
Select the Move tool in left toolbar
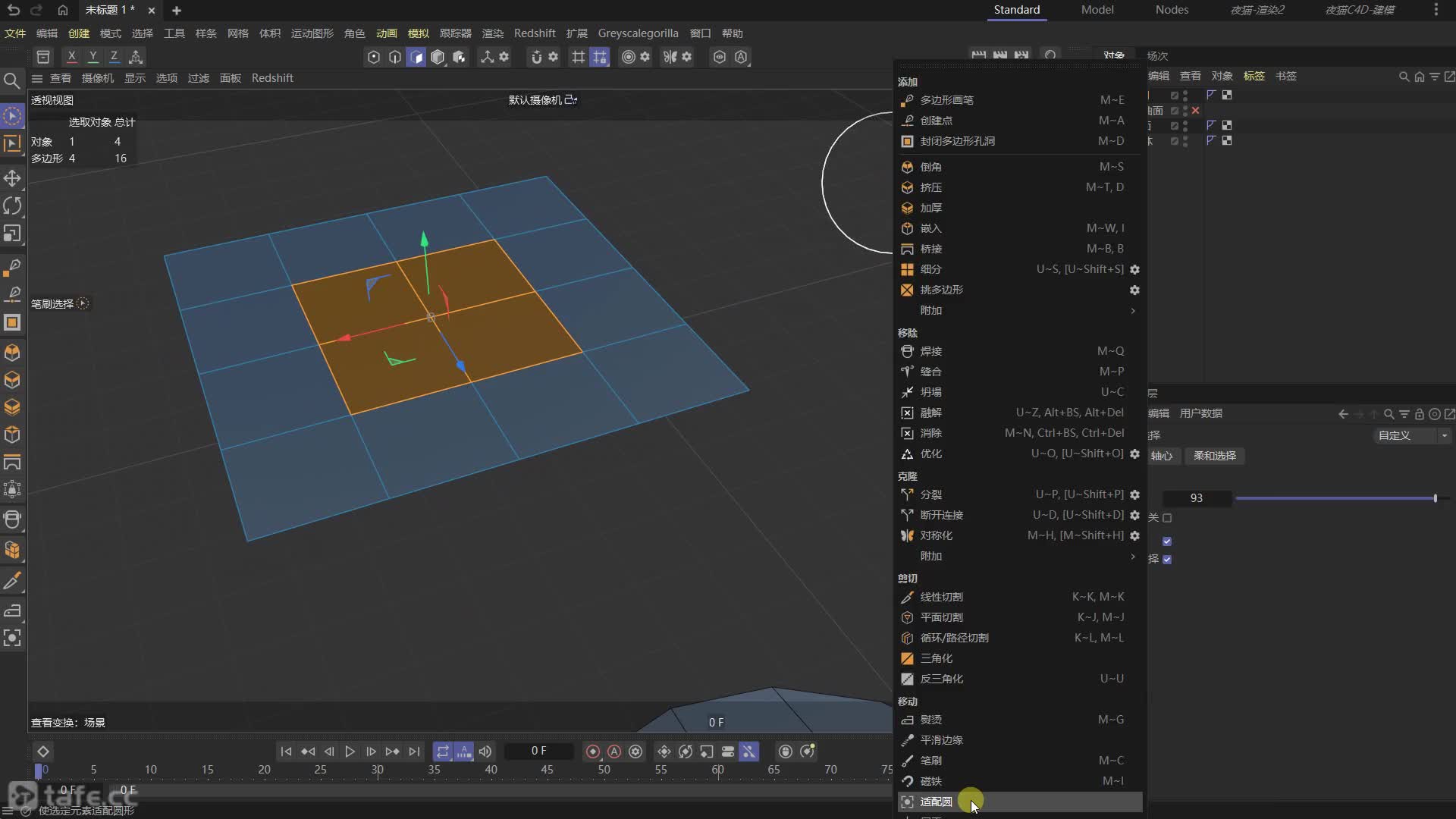(12, 178)
